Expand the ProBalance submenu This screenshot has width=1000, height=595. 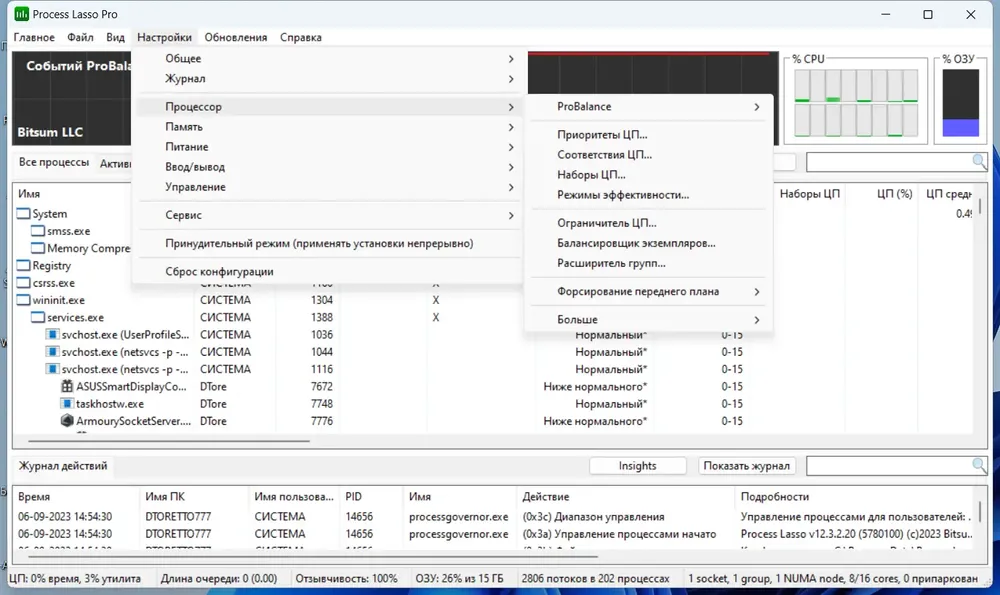pos(649,107)
